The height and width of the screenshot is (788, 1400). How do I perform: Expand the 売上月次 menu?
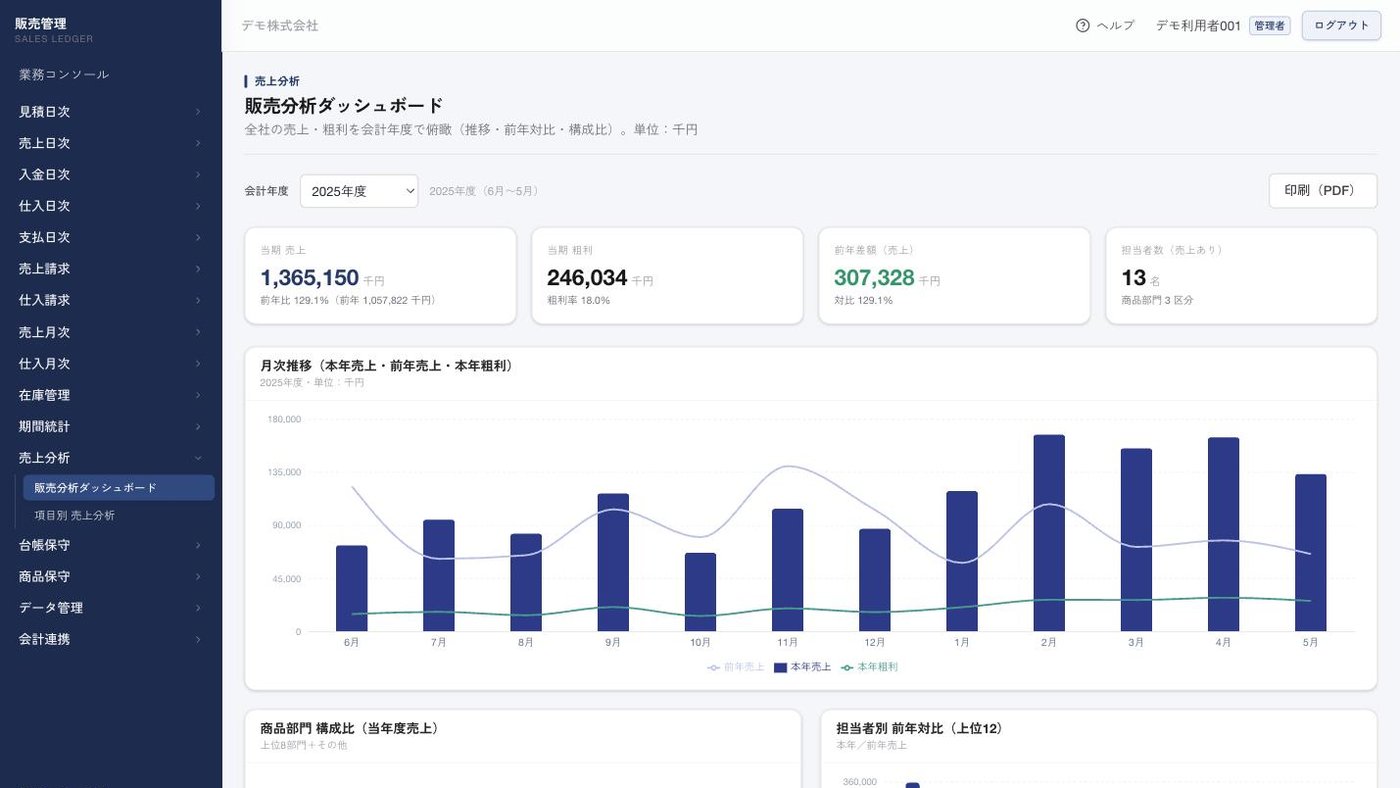pos(110,332)
